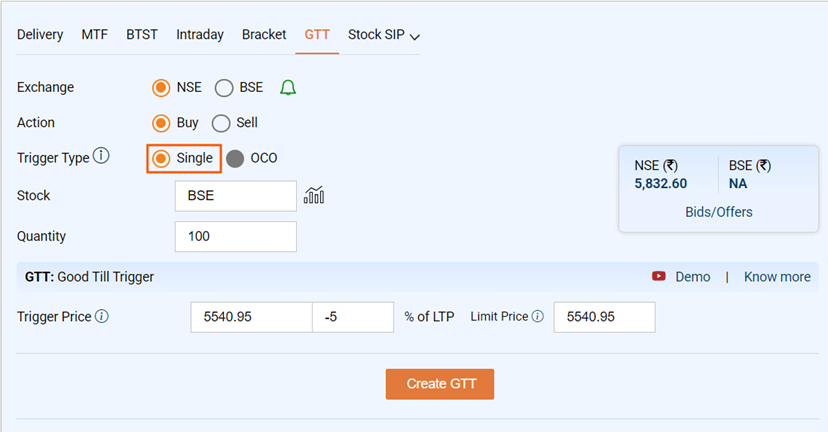Viewport: 828px width, 432px height.
Task: Open the Intraday tab
Action: point(200,35)
